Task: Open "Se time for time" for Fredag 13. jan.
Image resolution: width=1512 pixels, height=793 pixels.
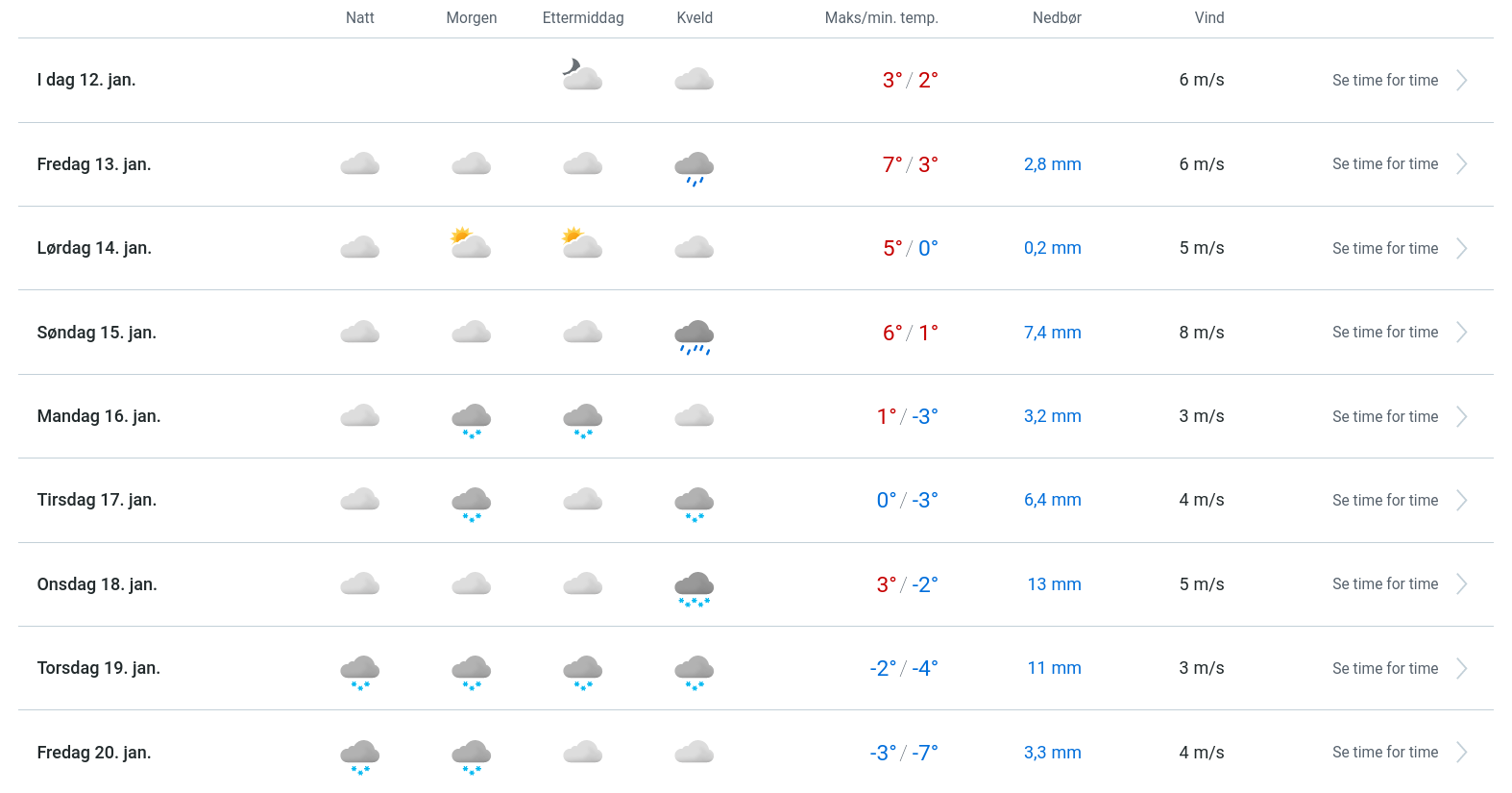Action: 1384,164
